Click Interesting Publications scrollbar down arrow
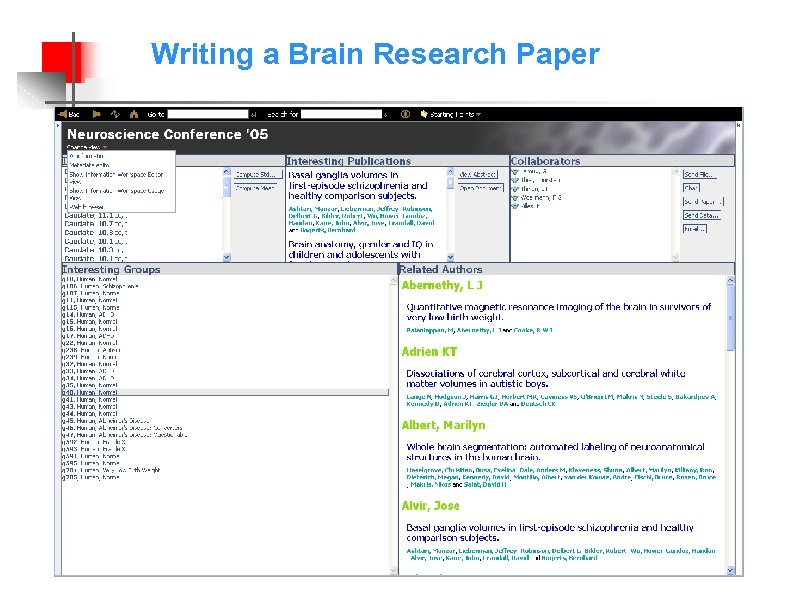 (450, 257)
